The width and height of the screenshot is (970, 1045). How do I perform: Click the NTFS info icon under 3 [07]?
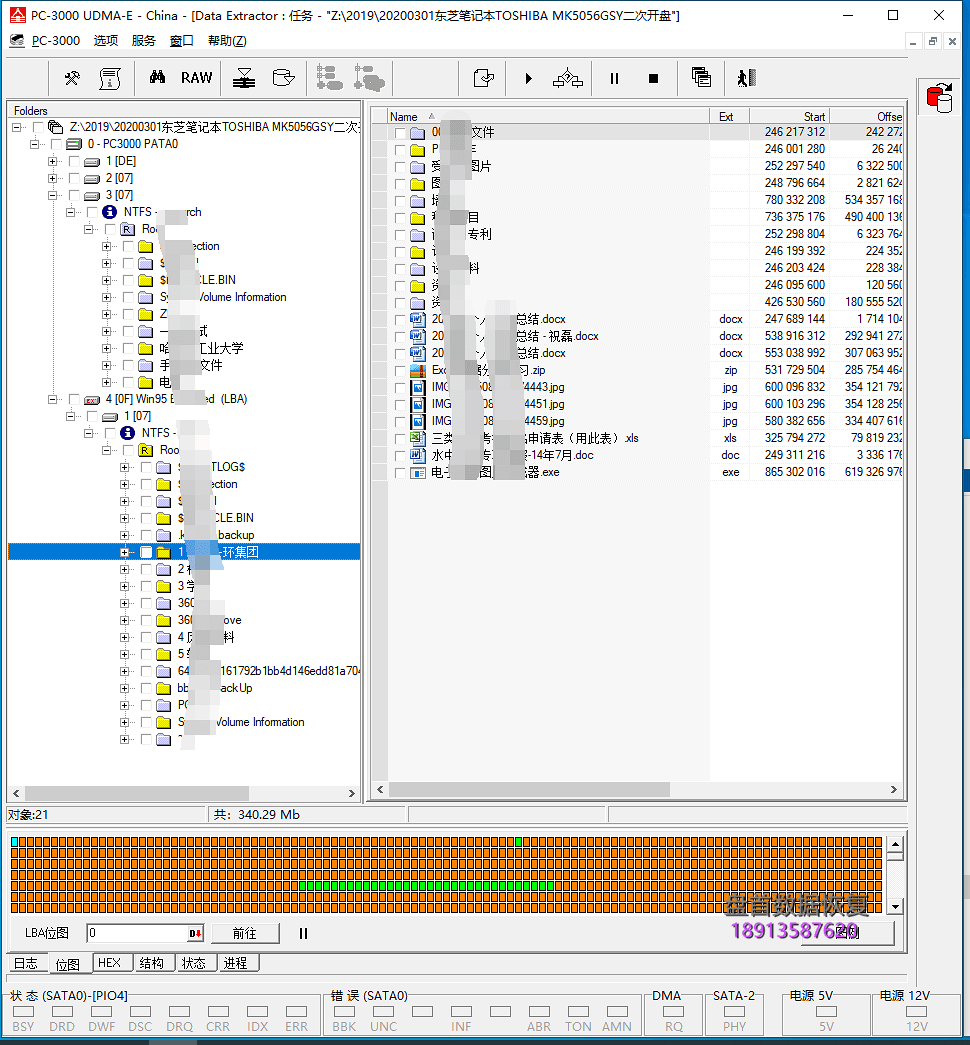[109, 212]
